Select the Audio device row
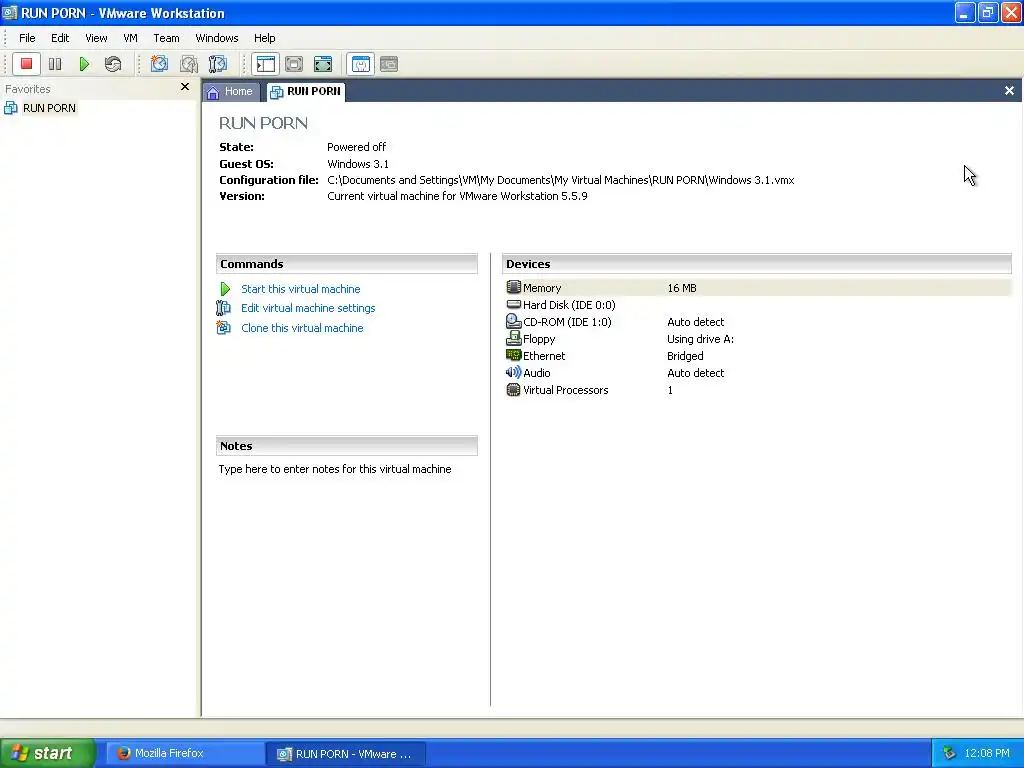This screenshot has width=1024, height=768. (758, 373)
